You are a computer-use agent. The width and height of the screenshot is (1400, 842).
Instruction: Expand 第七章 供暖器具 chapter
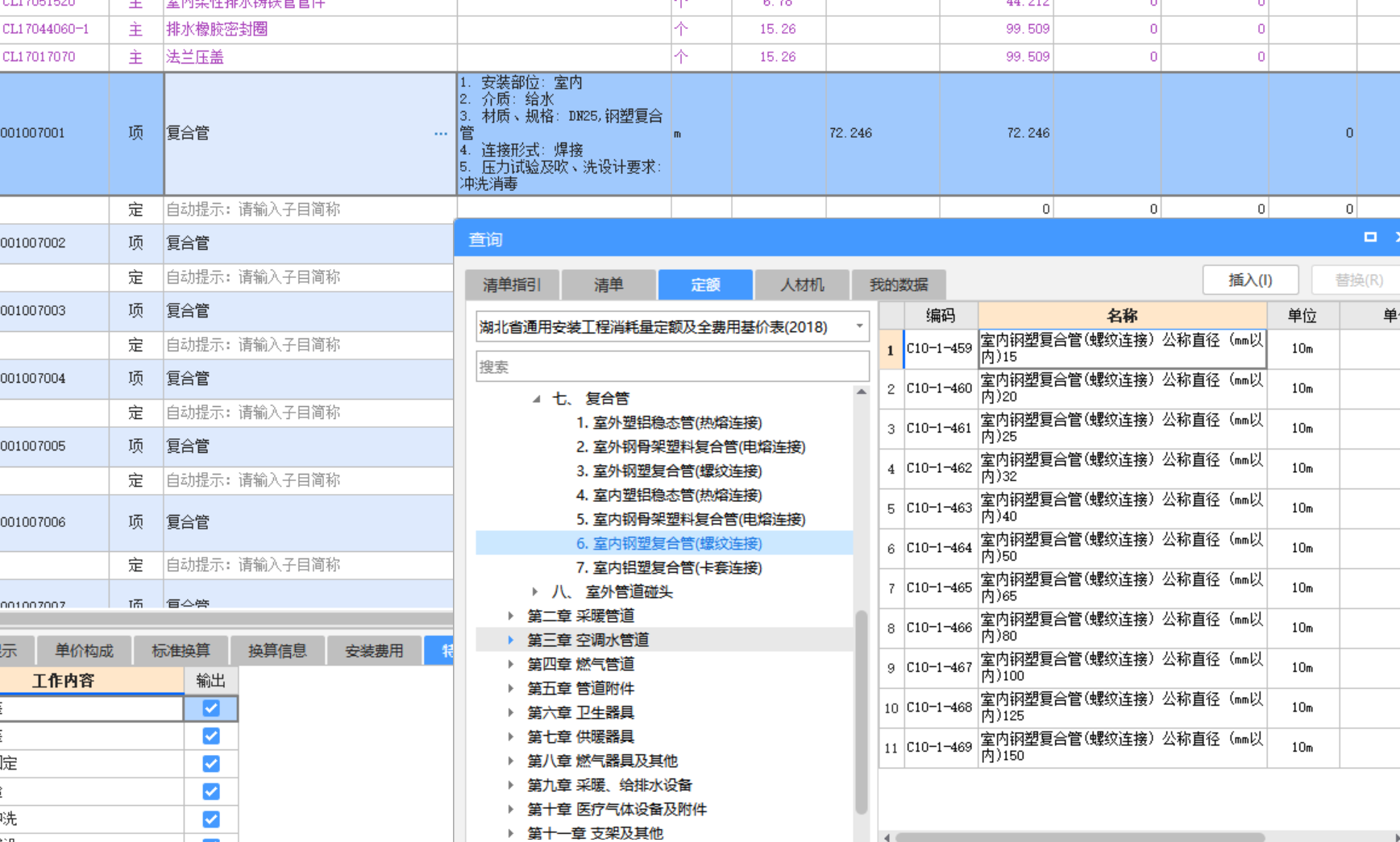coord(511,736)
